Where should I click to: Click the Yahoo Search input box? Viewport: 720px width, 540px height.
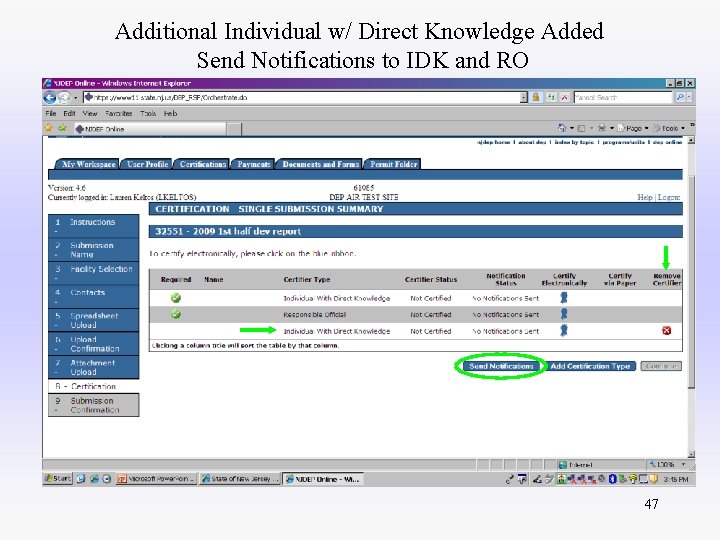point(623,97)
